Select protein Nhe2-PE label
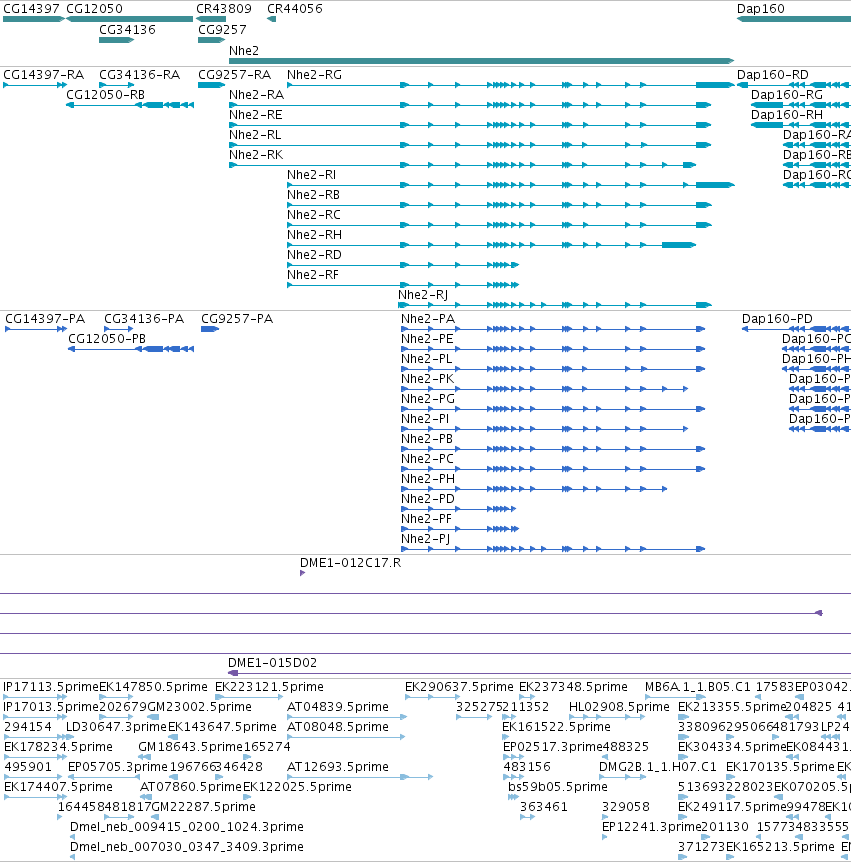The image size is (851, 862). [x=427, y=339]
